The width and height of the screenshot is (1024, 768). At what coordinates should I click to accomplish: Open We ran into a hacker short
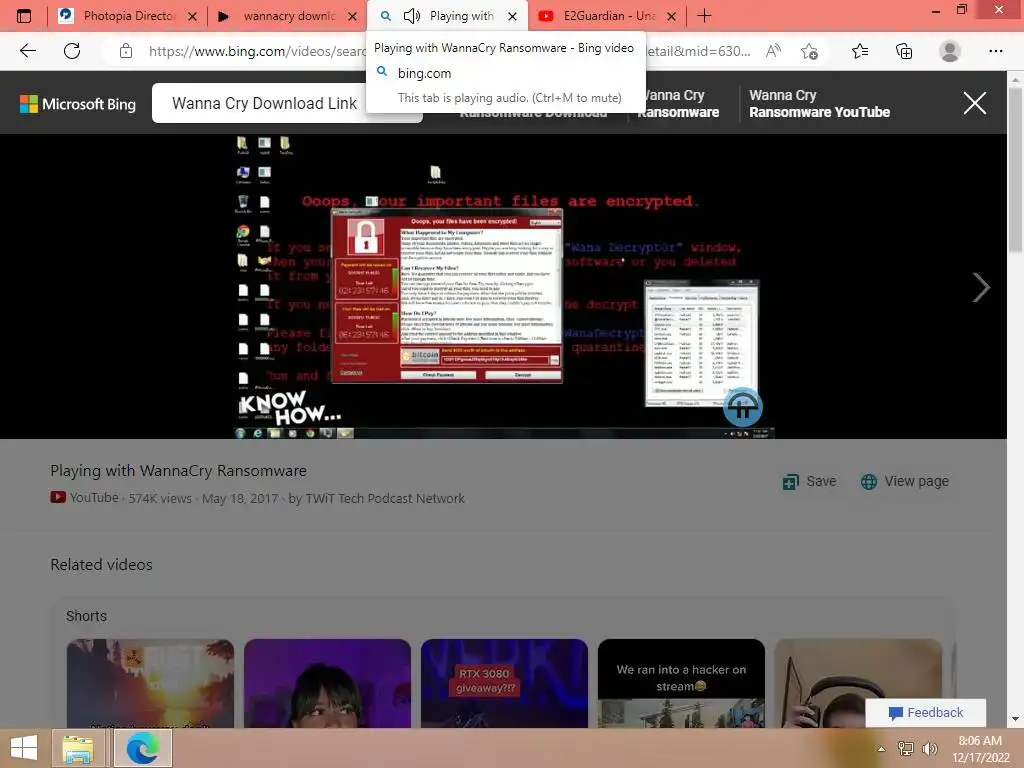(681, 683)
